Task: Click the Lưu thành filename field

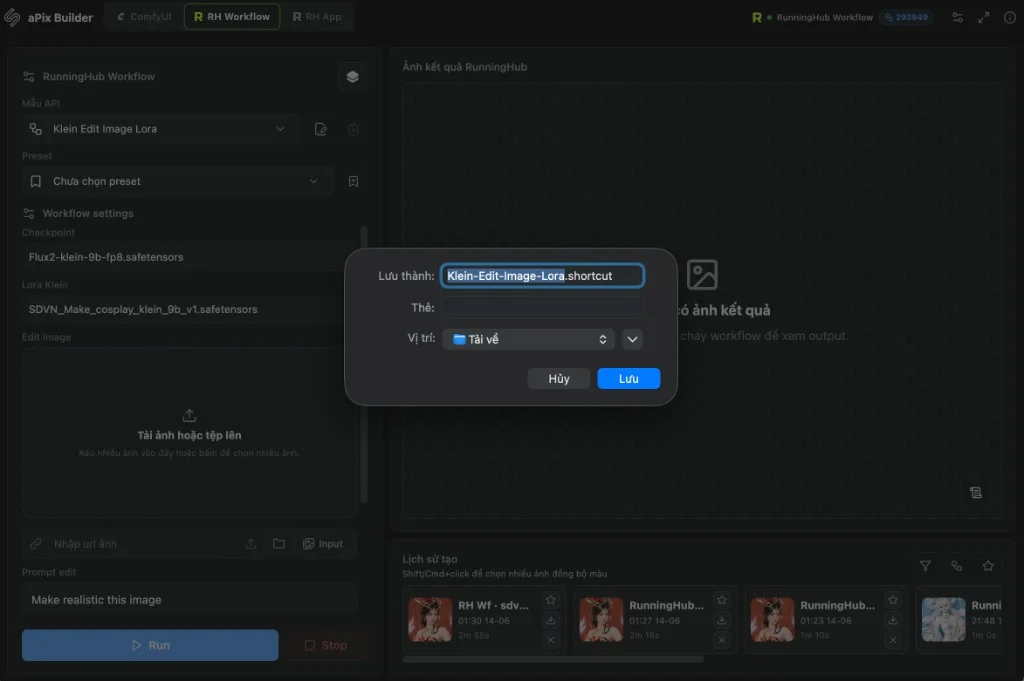Action: click(542, 276)
